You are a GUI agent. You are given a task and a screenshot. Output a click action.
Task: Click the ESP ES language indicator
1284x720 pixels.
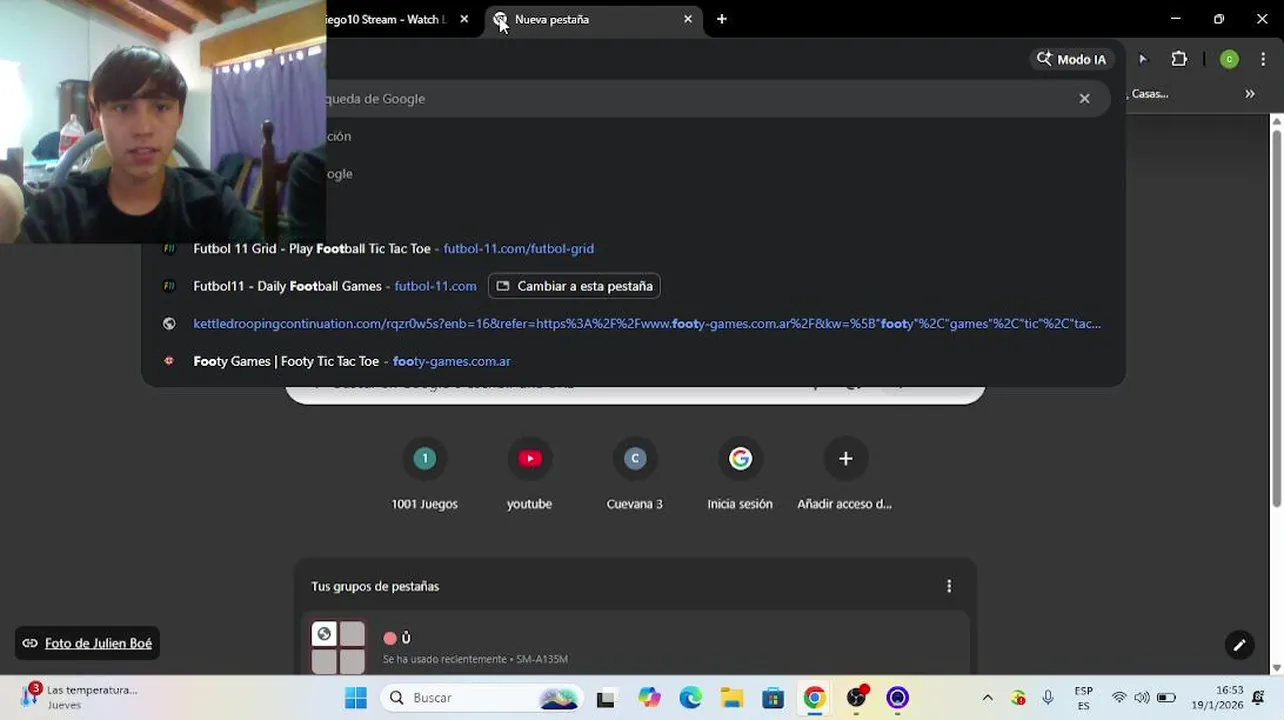tap(1083, 698)
